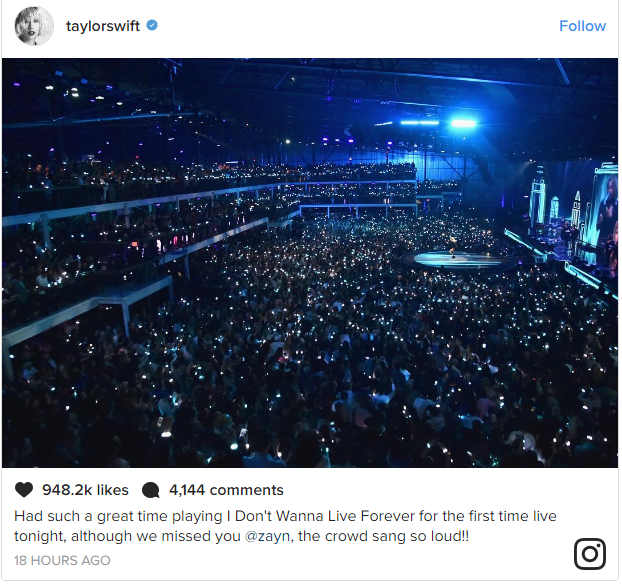Image resolution: width=622 pixels, height=585 pixels.
Task: Click the blue verified badge
Action: click(x=152, y=26)
